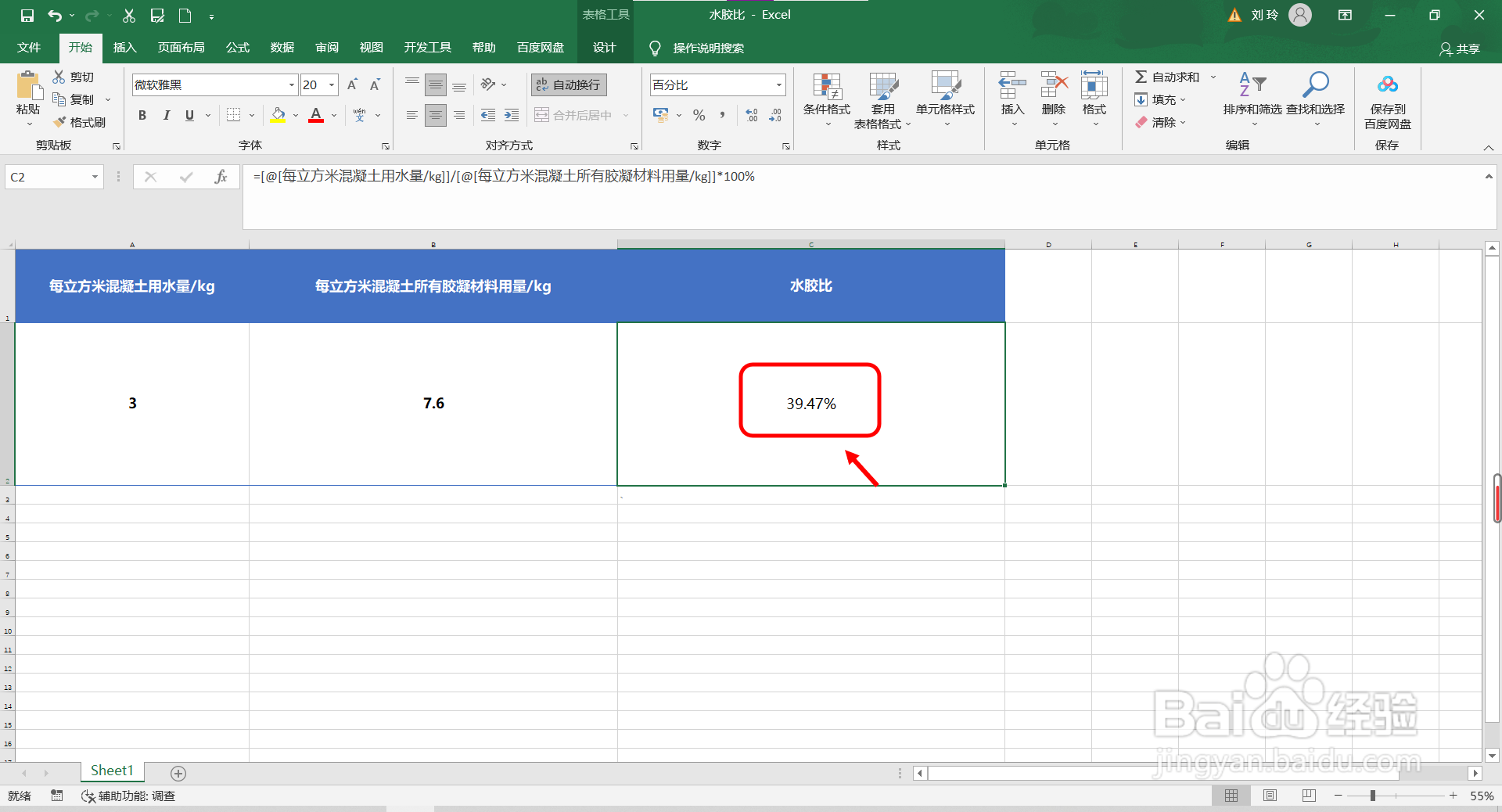Click the new sheet plus button
This screenshot has width=1502, height=812.
(178, 774)
